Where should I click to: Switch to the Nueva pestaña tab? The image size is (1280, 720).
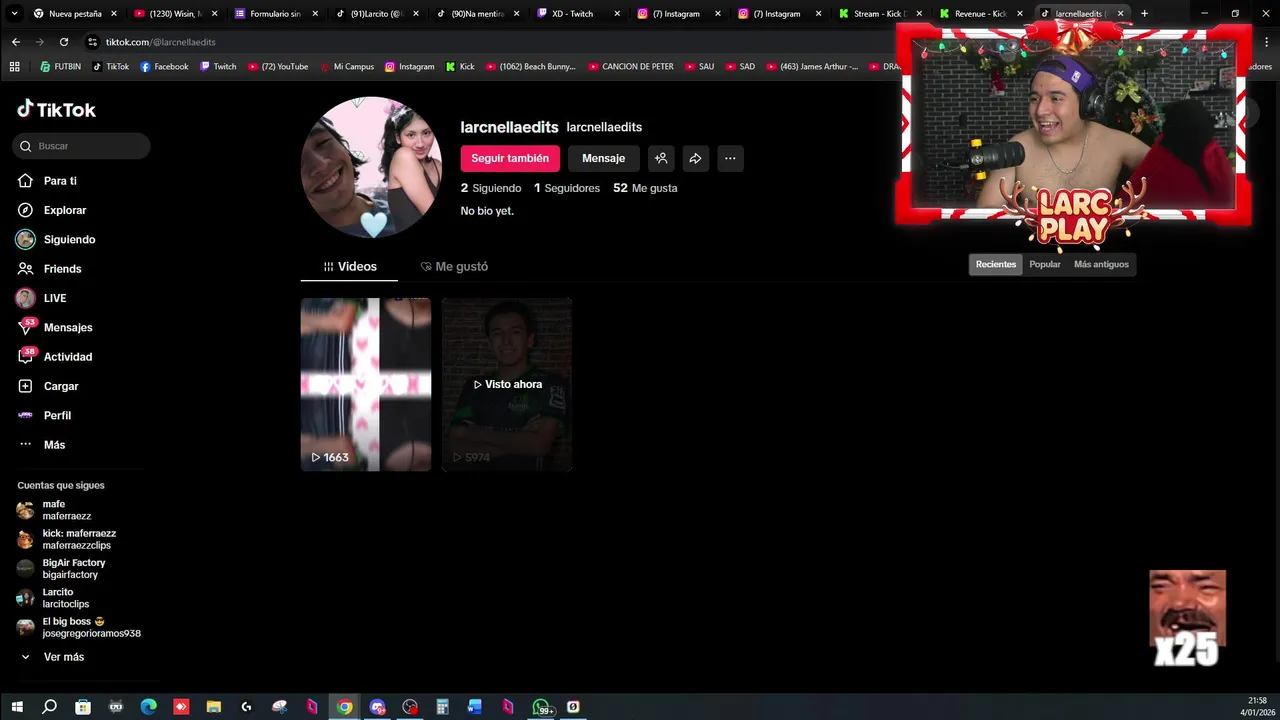pos(75,14)
